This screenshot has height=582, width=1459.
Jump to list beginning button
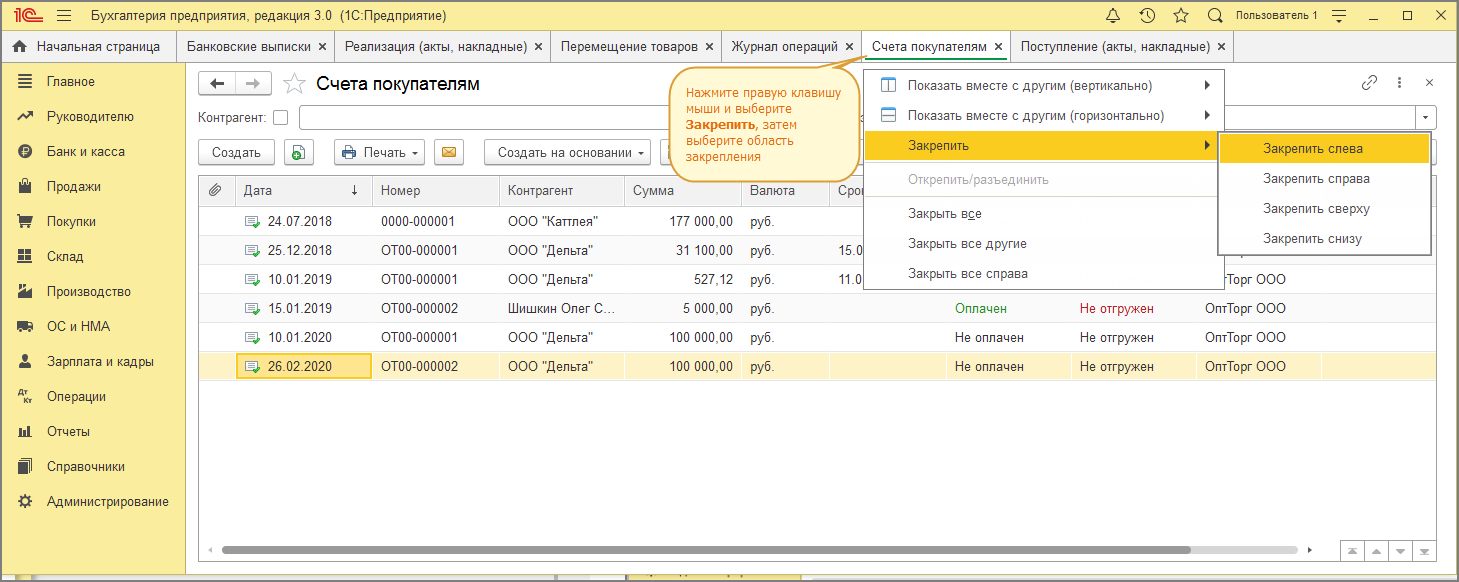coord(1352,551)
